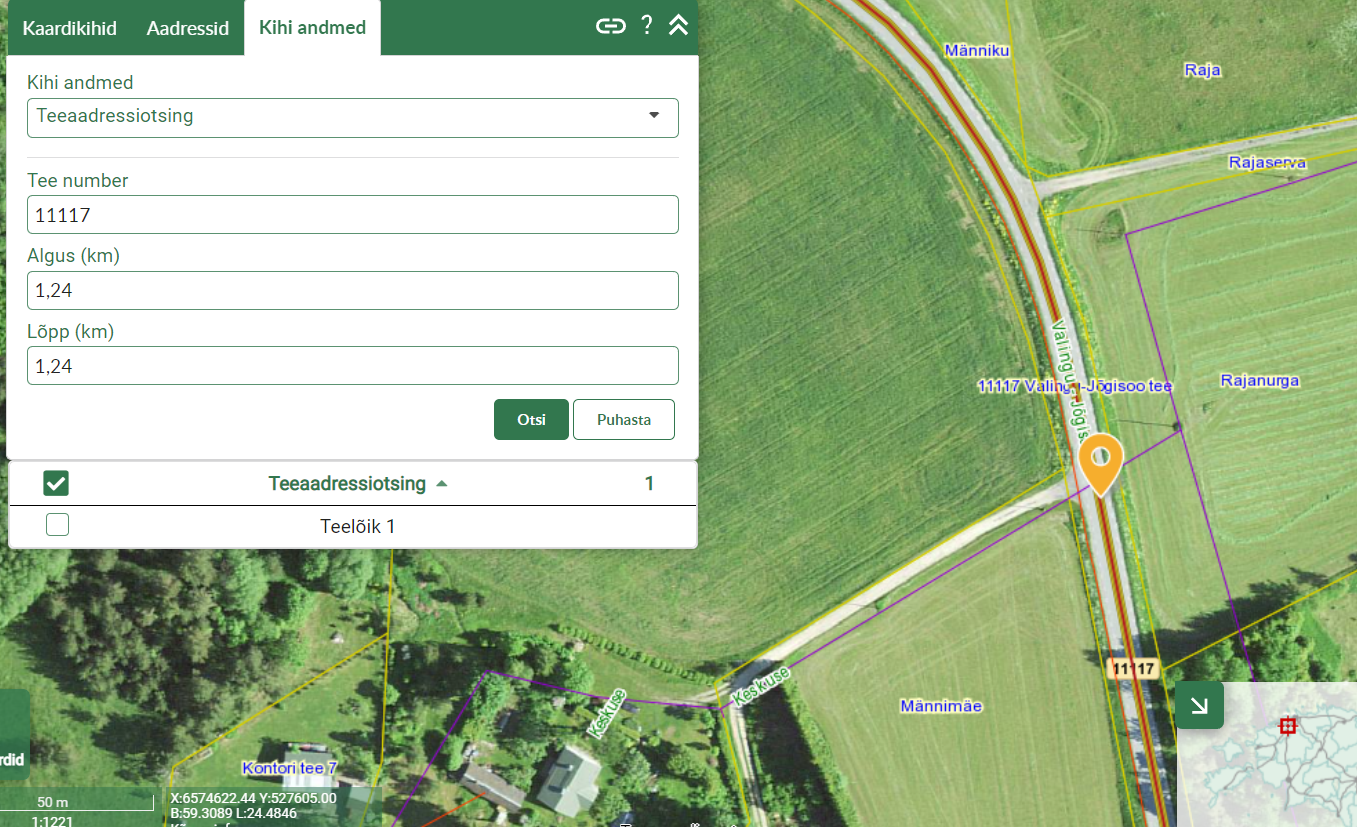Click the Otsi search button
This screenshot has width=1357, height=827.
click(x=531, y=420)
